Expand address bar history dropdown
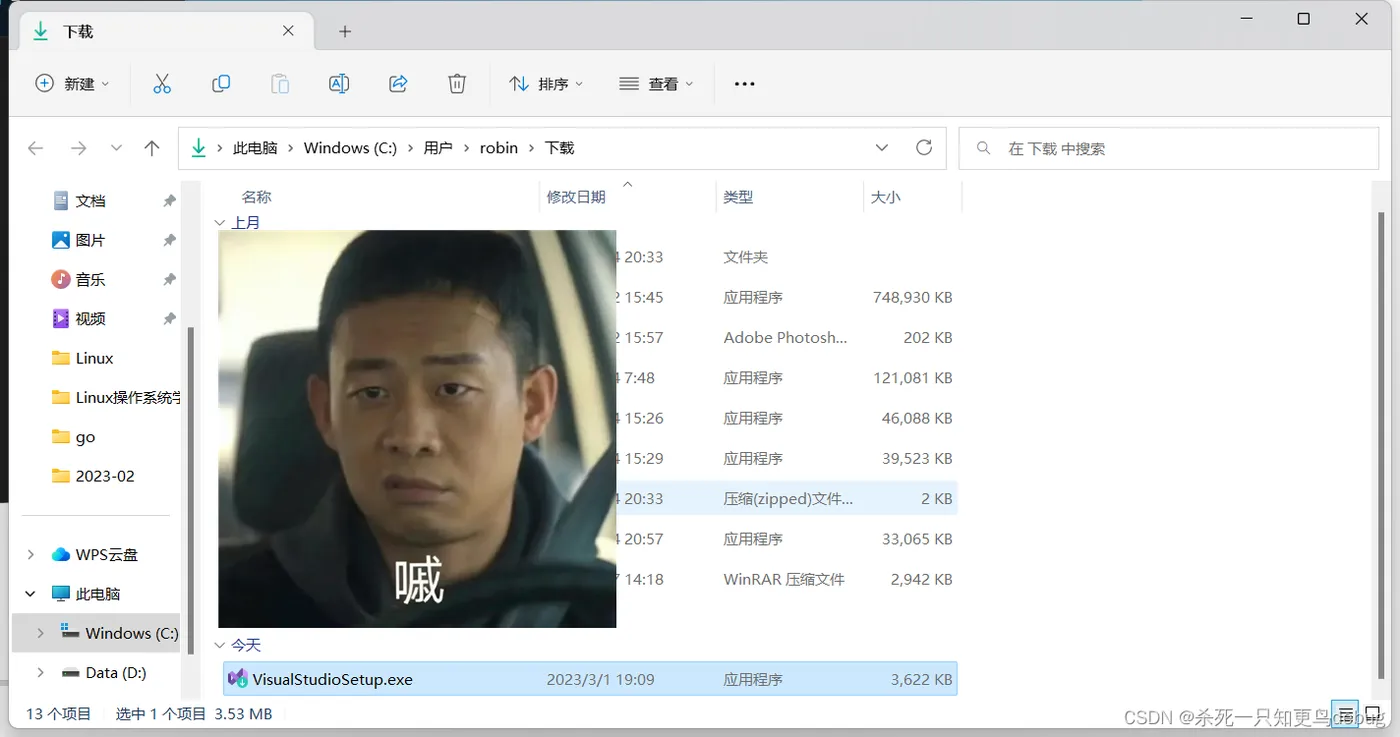The height and width of the screenshot is (737, 1400). tap(882, 148)
